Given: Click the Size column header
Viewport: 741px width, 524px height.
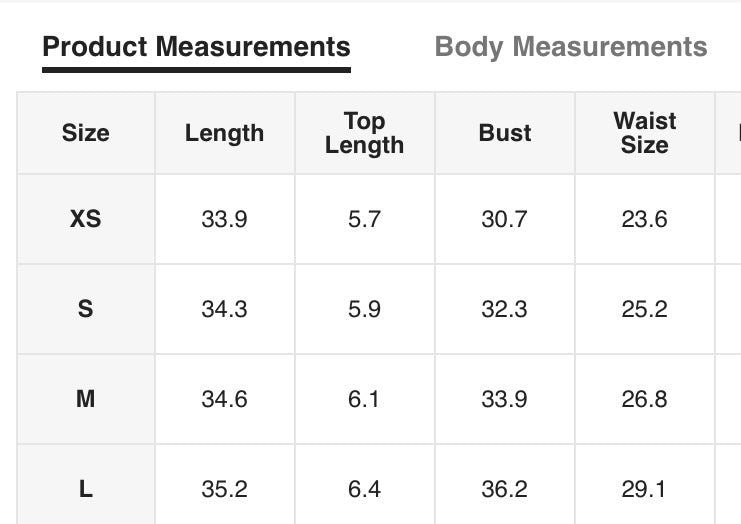Looking at the screenshot, I should [x=86, y=133].
